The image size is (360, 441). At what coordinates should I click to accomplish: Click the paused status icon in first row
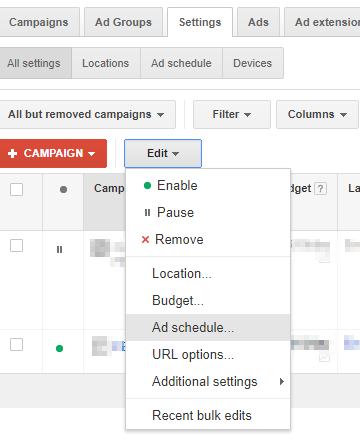[x=59, y=249]
